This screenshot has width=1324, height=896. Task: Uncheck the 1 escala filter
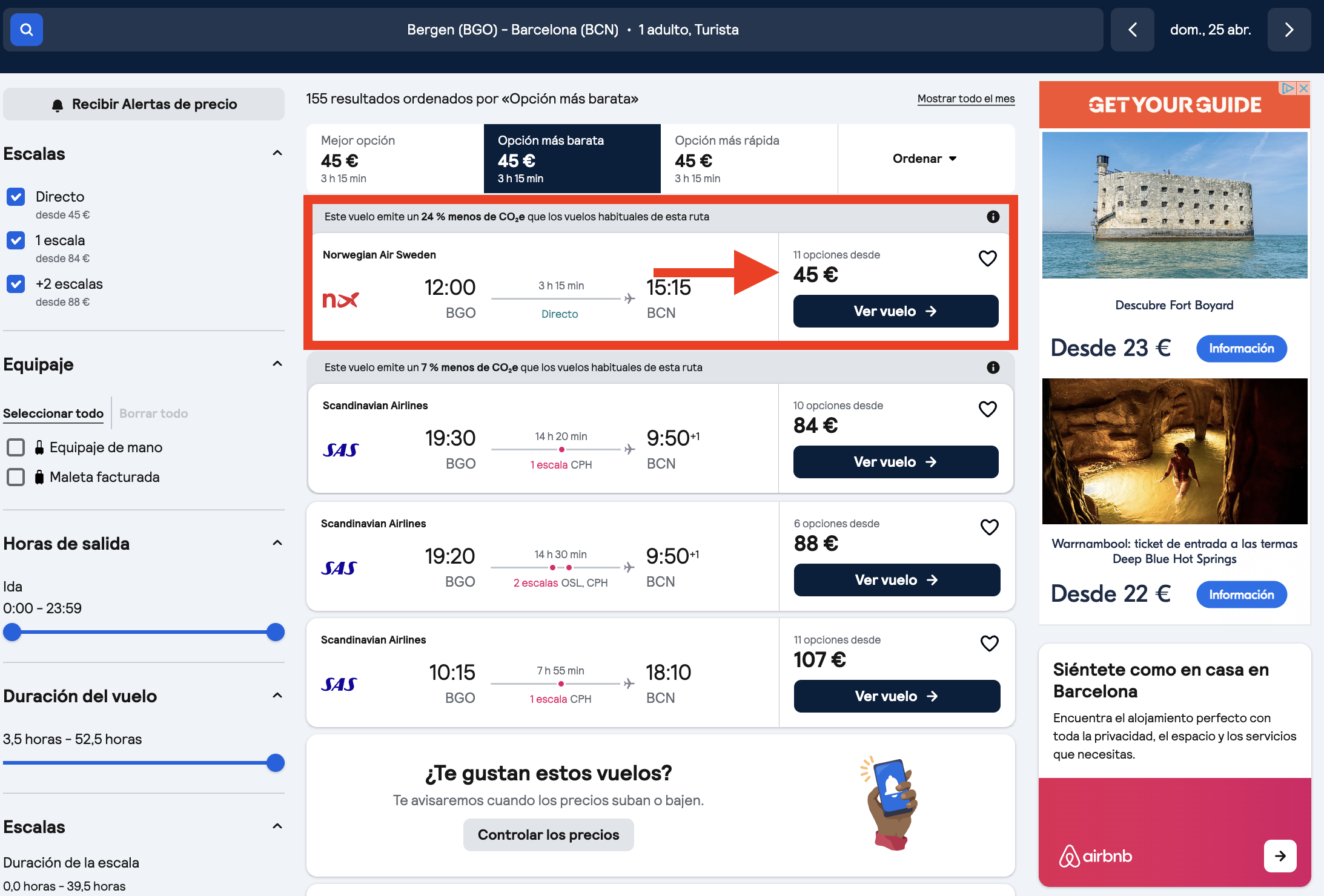tap(16, 240)
